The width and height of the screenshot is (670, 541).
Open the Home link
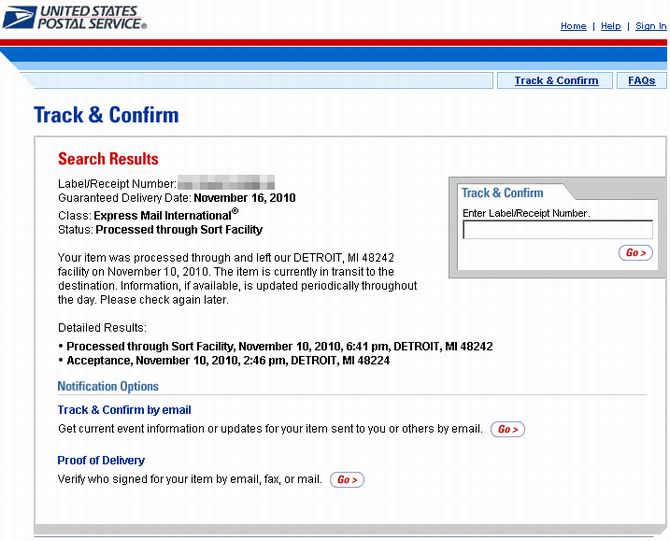point(573,26)
